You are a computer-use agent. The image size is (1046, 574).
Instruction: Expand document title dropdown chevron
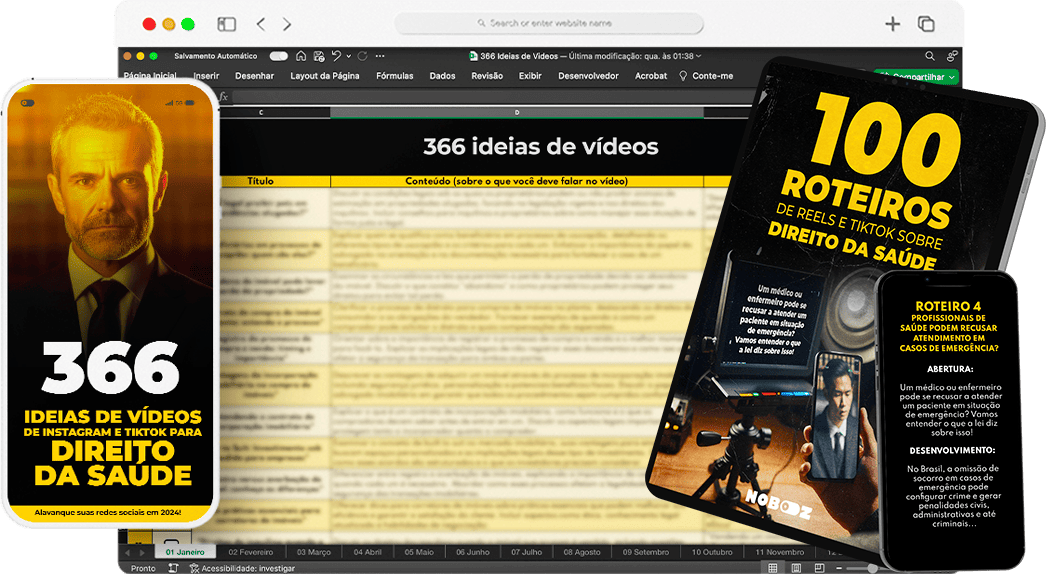698,56
